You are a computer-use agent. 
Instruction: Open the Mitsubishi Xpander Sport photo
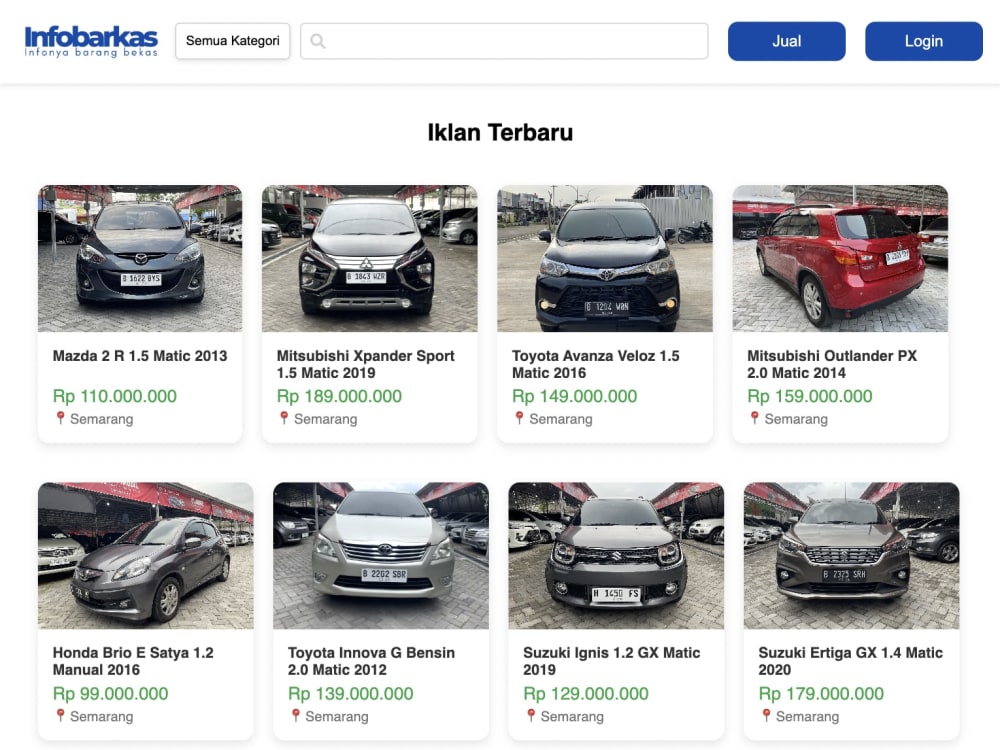point(369,258)
